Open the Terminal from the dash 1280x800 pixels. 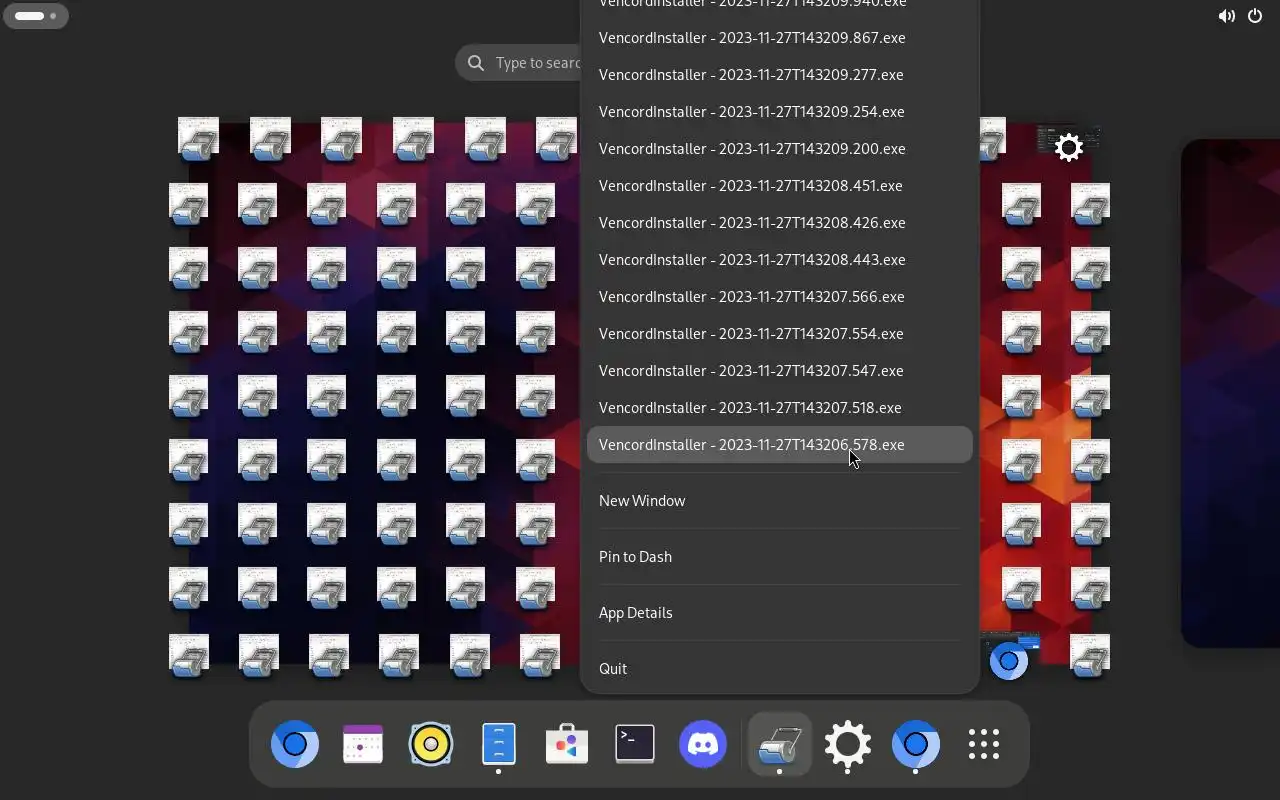[635, 744]
